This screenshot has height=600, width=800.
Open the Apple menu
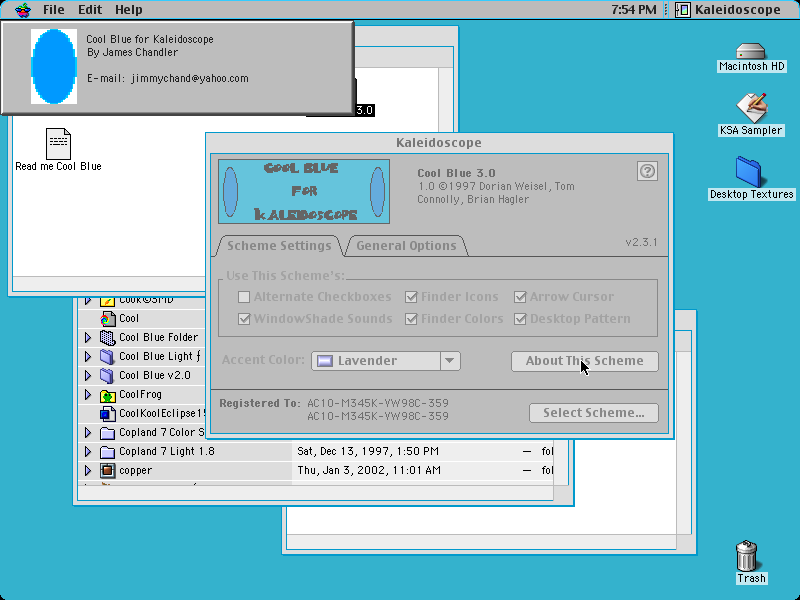[x=23, y=10]
